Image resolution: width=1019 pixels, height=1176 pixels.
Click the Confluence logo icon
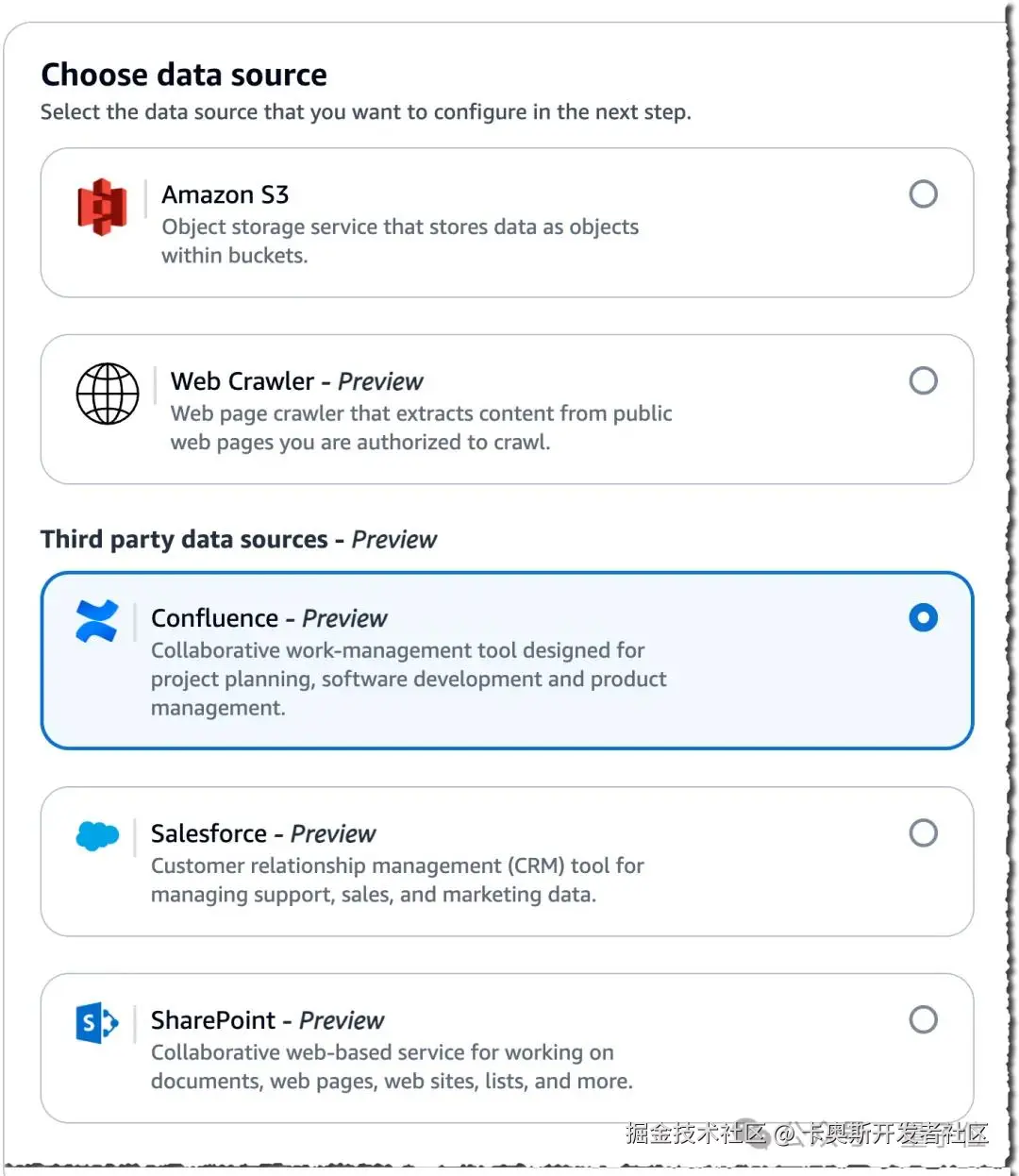[x=97, y=621]
